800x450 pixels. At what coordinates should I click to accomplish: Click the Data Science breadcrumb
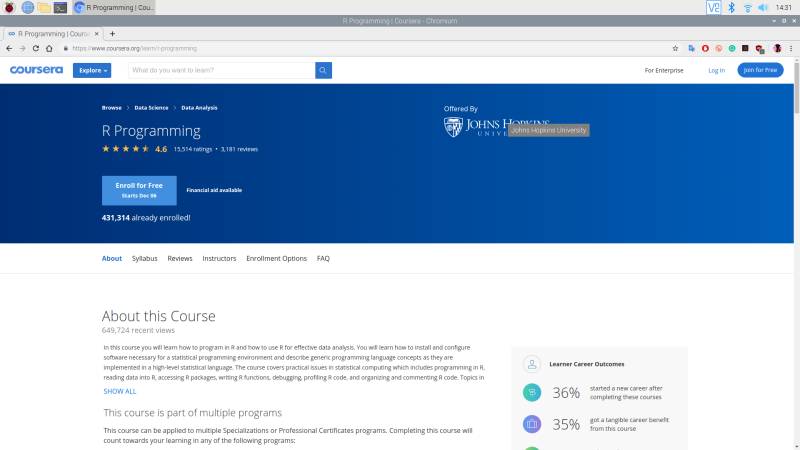151,108
